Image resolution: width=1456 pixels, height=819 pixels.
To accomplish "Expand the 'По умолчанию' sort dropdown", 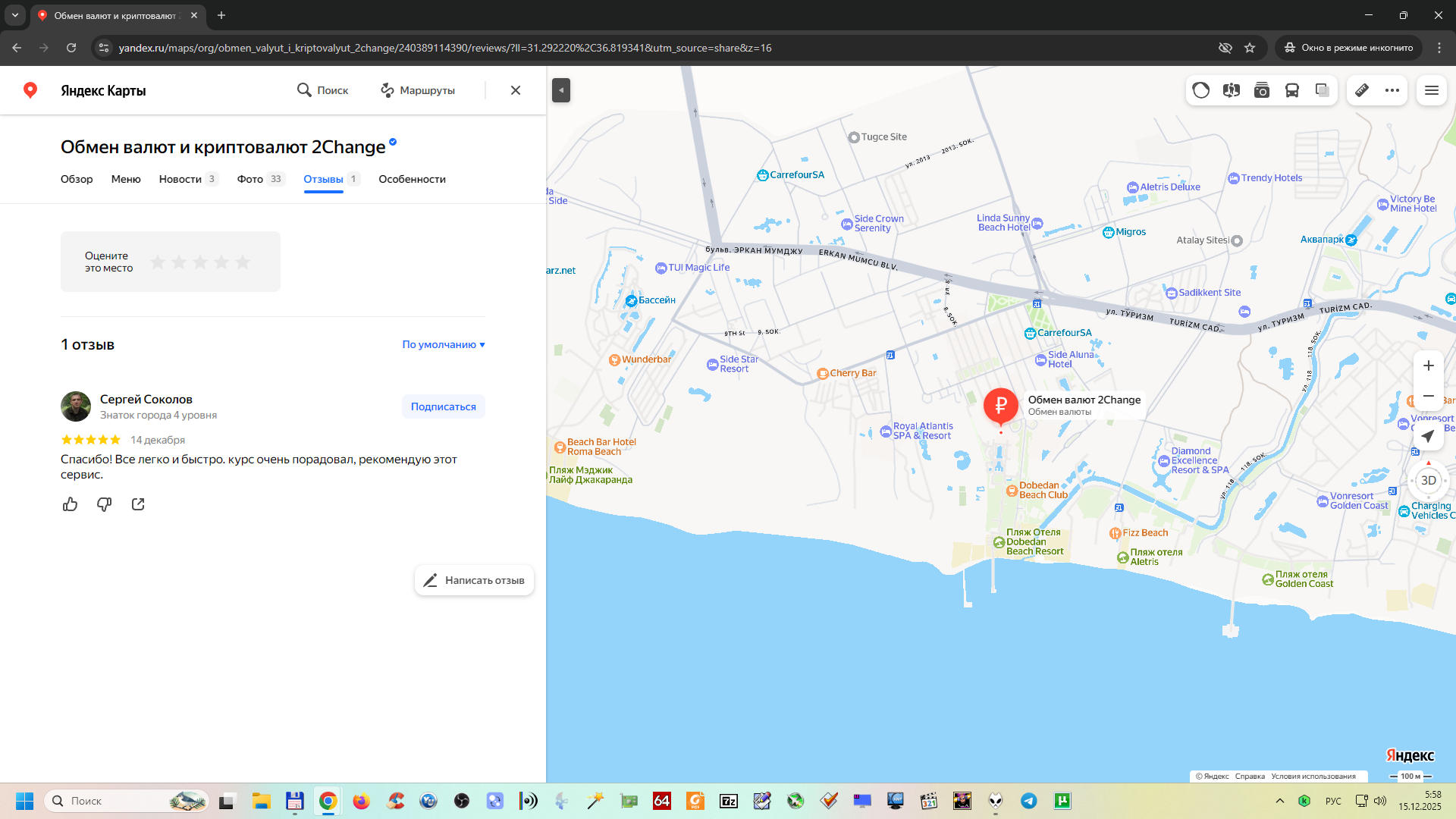I will point(444,344).
